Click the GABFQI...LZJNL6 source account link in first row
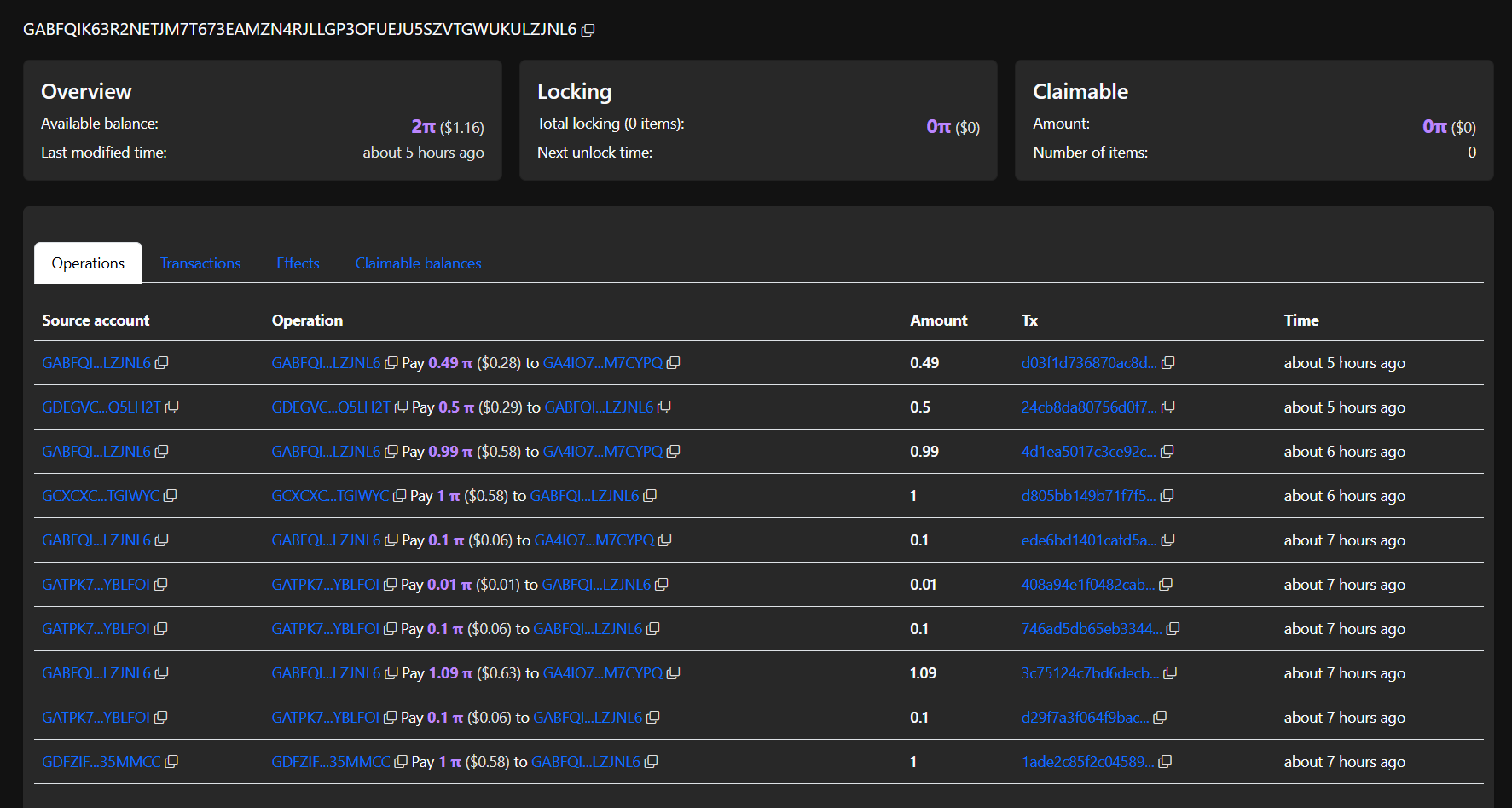 pyautogui.click(x=96, y=362)
